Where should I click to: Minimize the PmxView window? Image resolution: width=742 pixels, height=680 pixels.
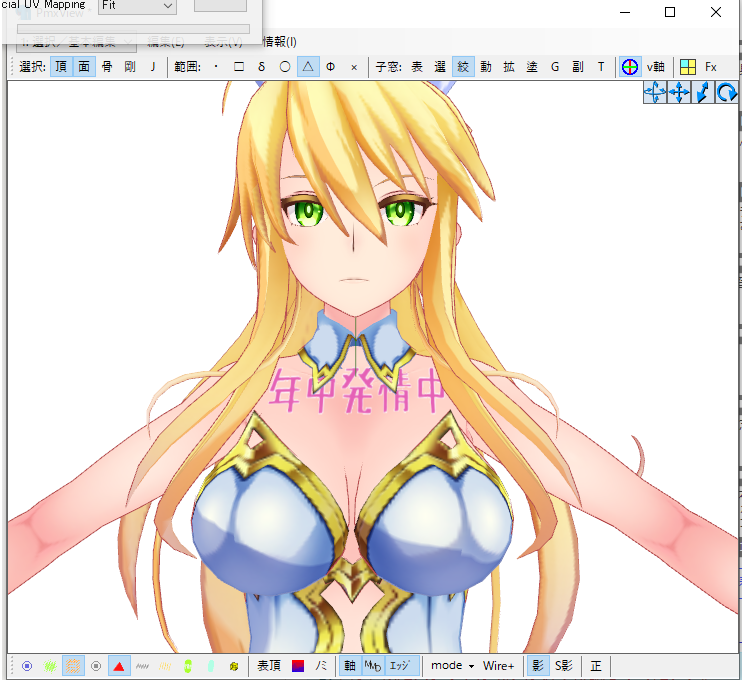click(625, 12)
